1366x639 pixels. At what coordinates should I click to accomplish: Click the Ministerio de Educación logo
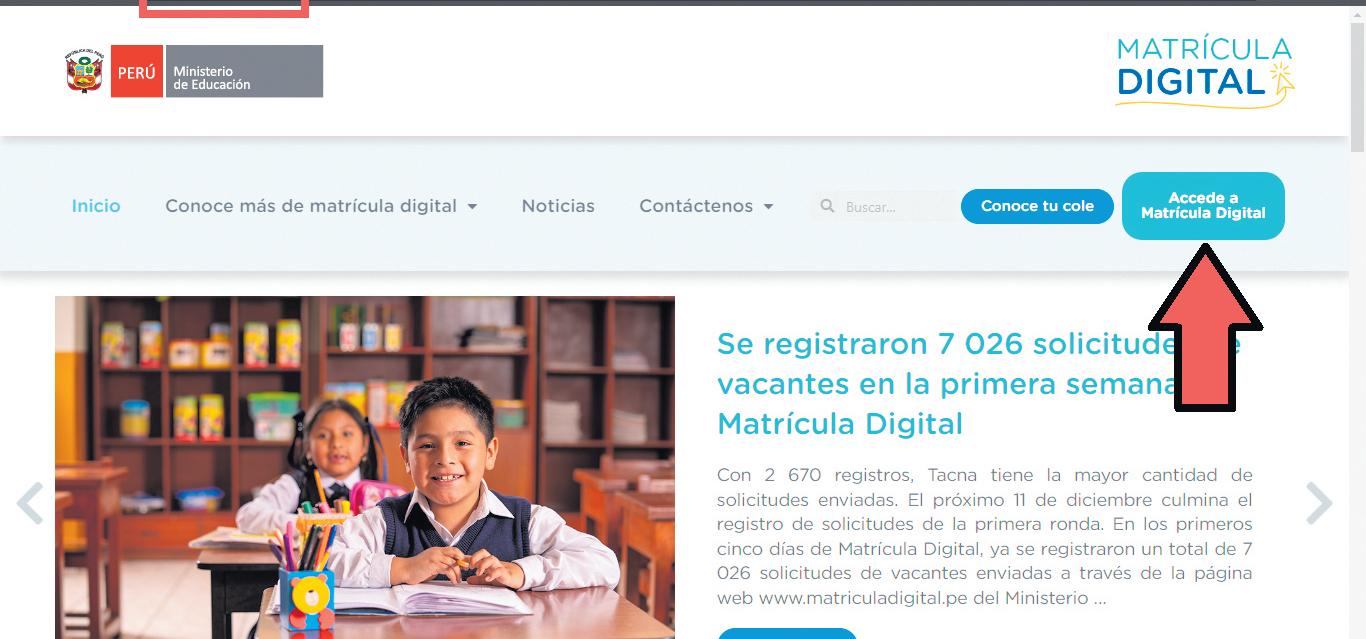point(243,71)
